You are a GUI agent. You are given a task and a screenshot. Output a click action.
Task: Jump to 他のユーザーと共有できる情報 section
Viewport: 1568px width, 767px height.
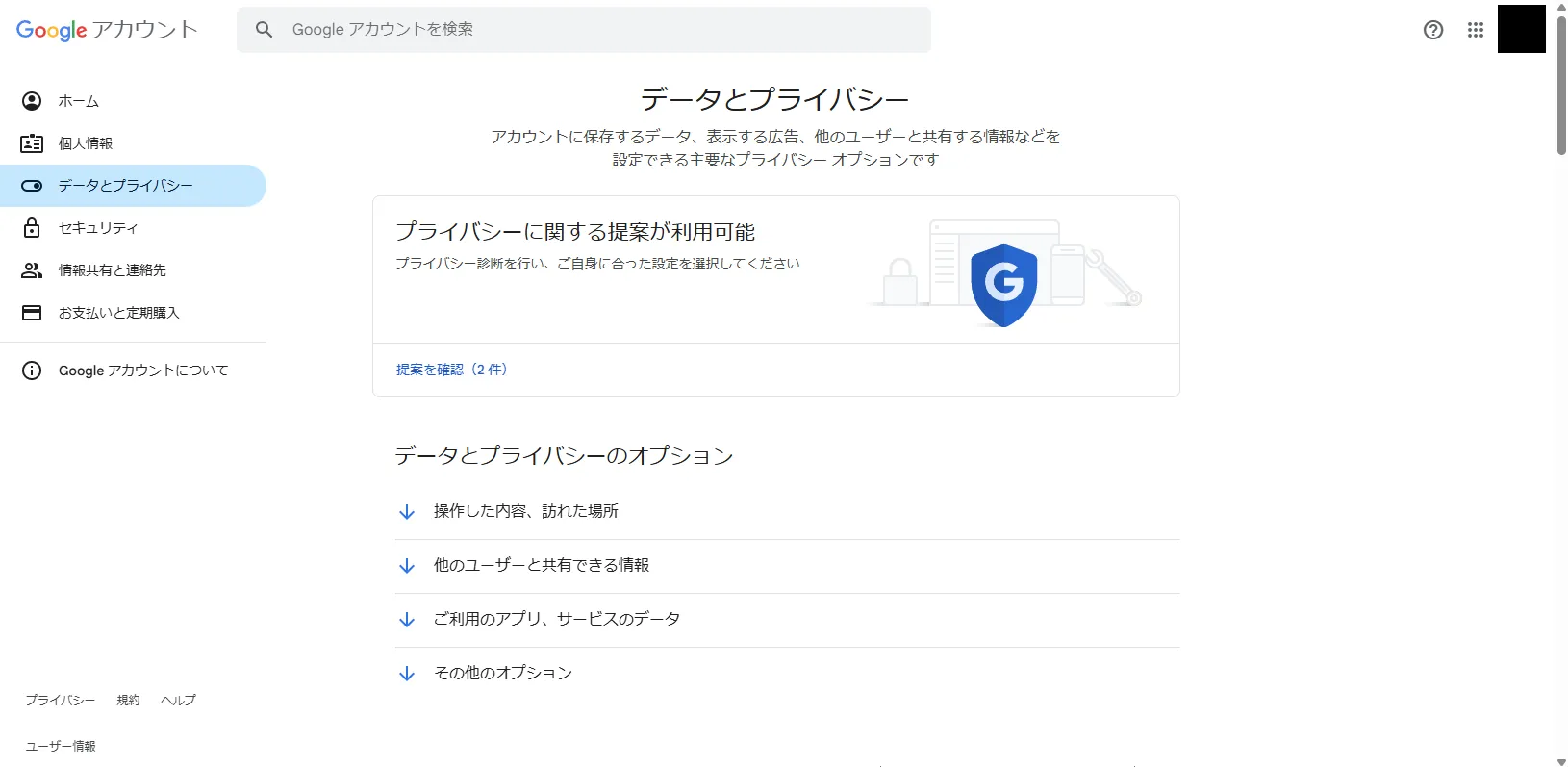(541, 565)
